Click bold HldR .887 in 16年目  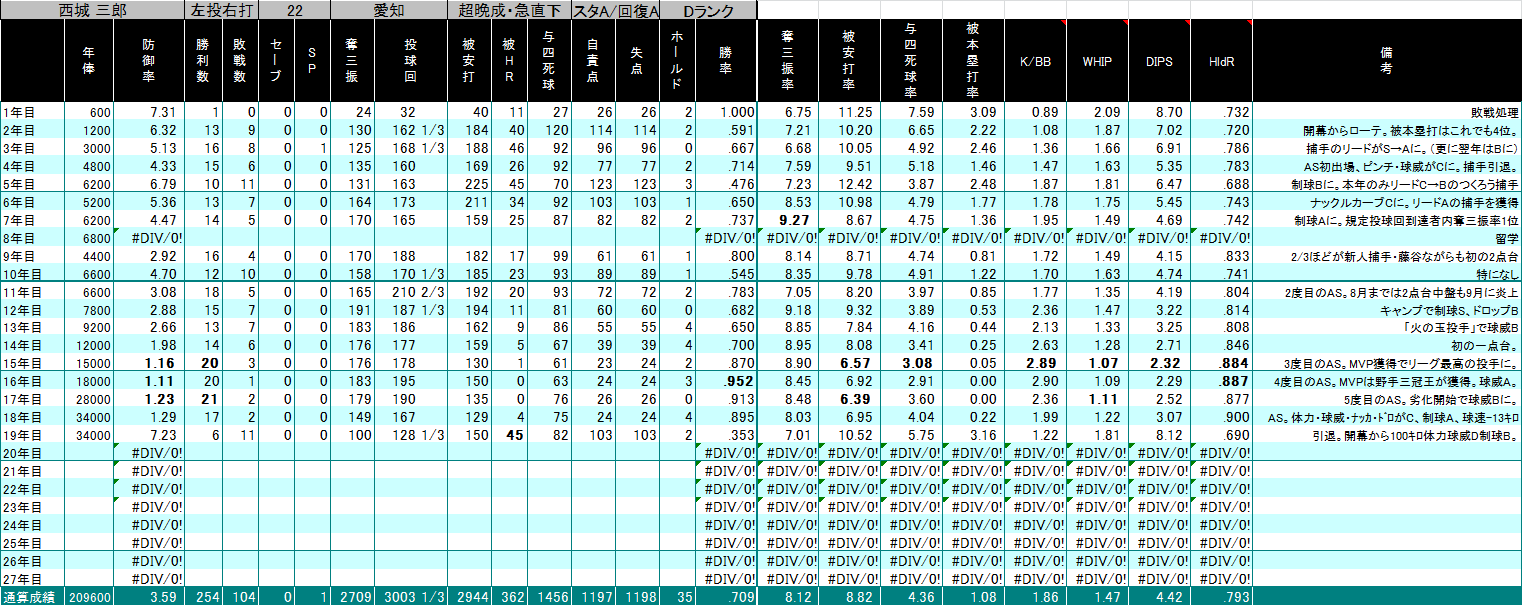pyautogui.click(x=1221, y=380)
